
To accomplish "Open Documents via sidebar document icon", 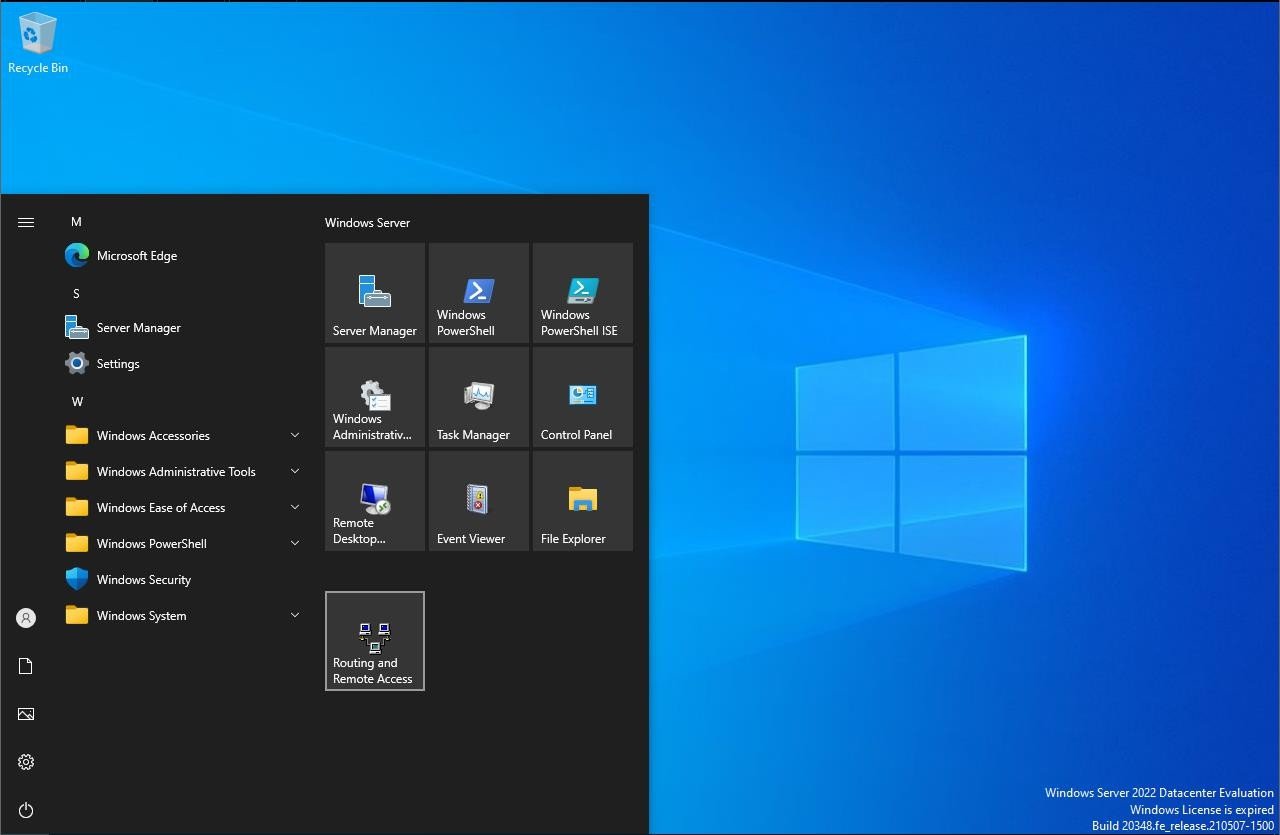I will coord(26,666).
